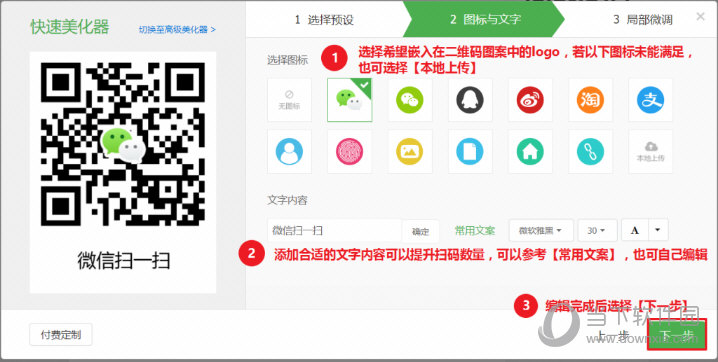Go to step 1 选择预设 tab
Screen dimensions: 718x362
pyautogui.click(x=324, y=20)
